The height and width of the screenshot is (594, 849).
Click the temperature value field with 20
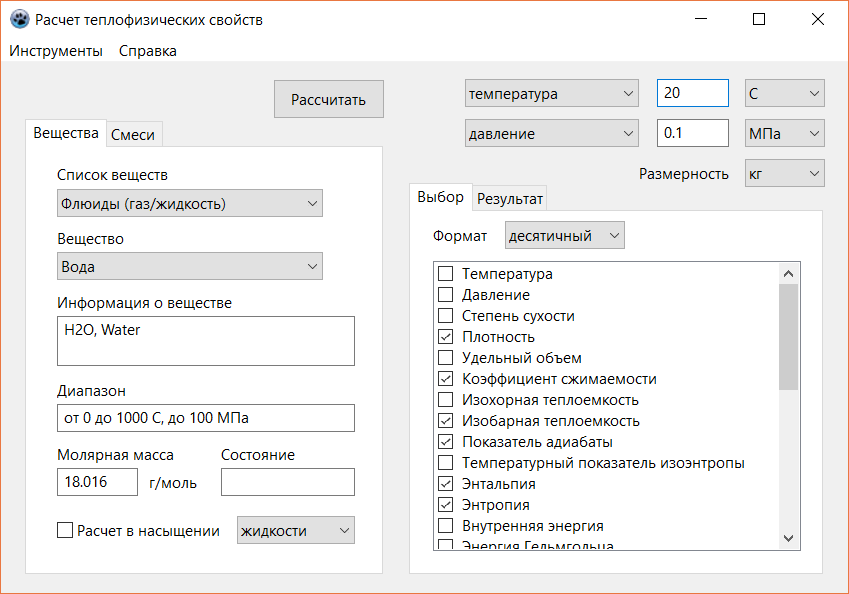tap(692, 93)
